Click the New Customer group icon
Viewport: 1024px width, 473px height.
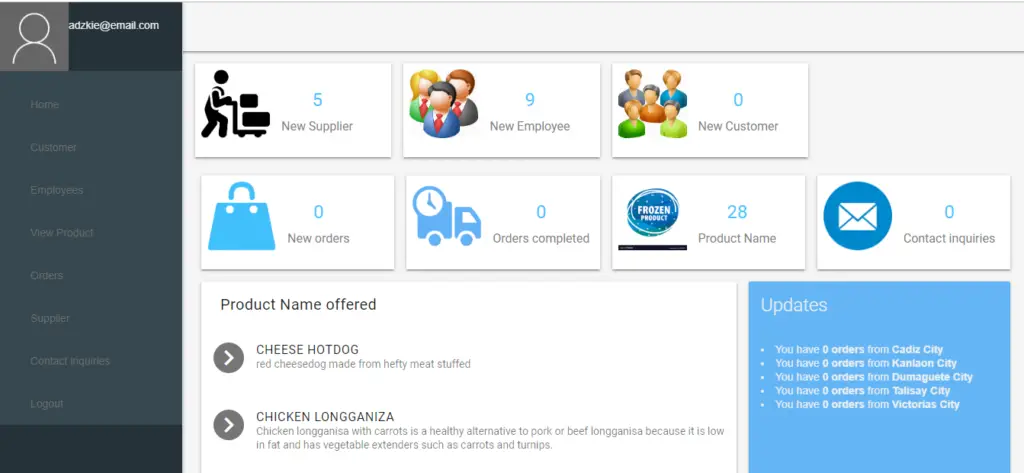(652, 104)
